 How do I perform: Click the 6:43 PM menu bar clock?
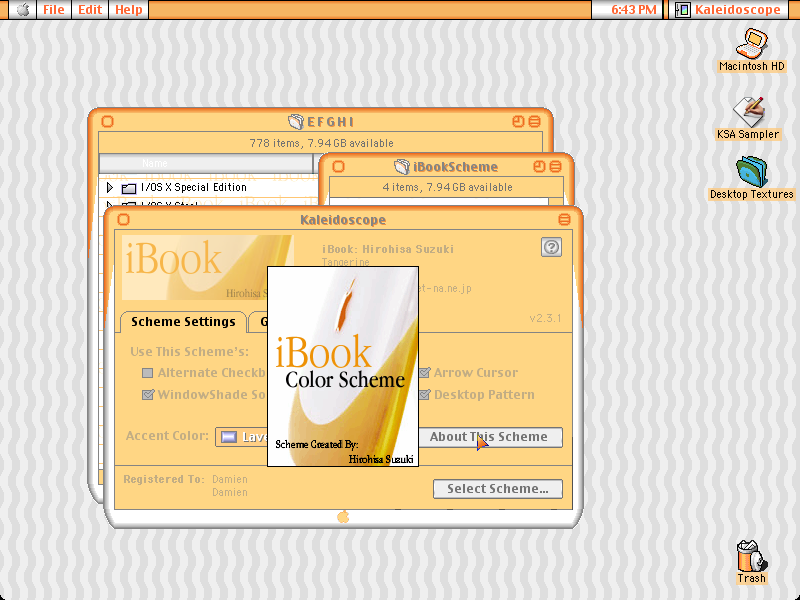[x=634, y=10]
